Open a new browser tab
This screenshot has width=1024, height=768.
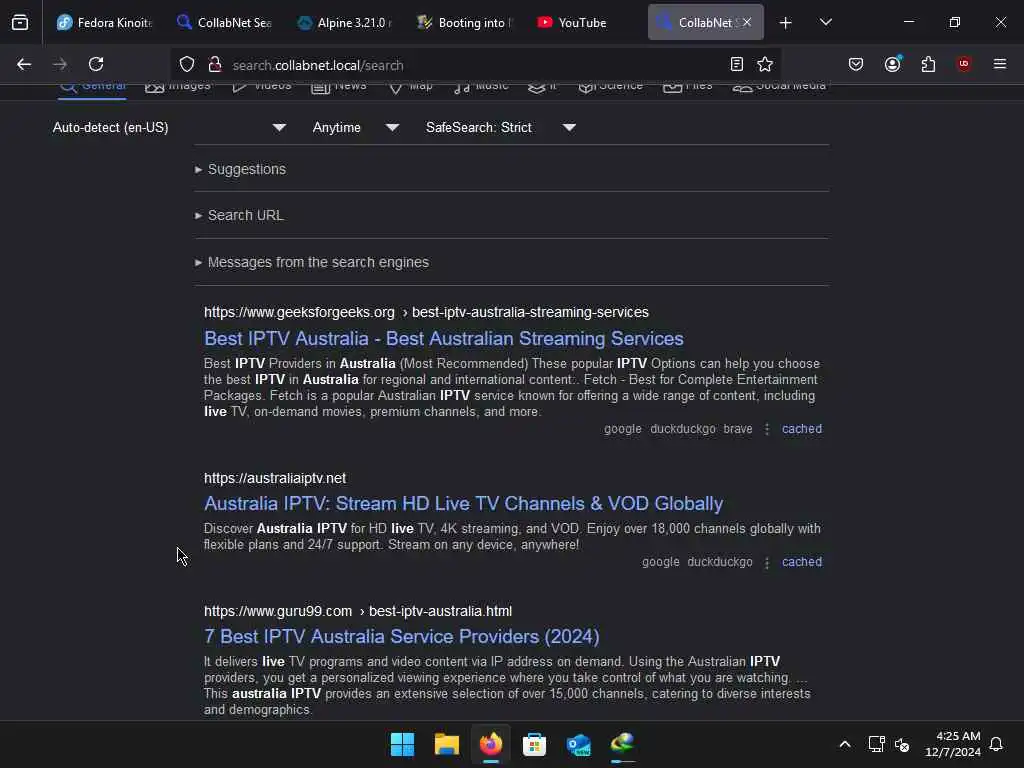click(x=785, y=23)
